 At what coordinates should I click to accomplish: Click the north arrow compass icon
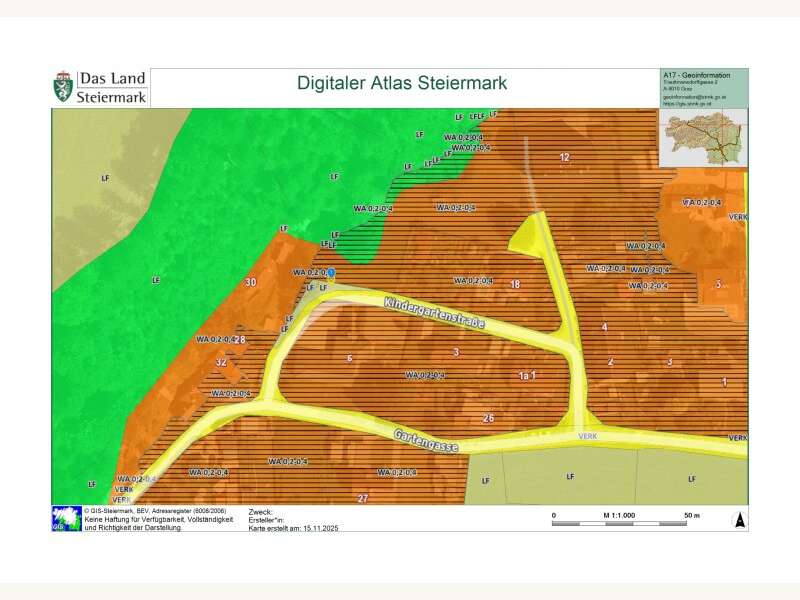click(x=739, y=519)
